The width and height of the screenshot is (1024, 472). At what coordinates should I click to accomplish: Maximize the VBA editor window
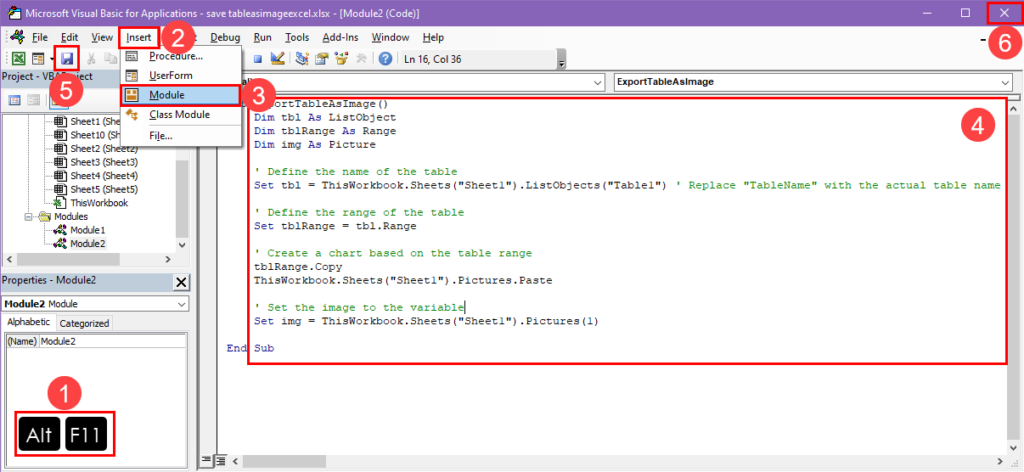pyautogui.click(x=965, y=13)
